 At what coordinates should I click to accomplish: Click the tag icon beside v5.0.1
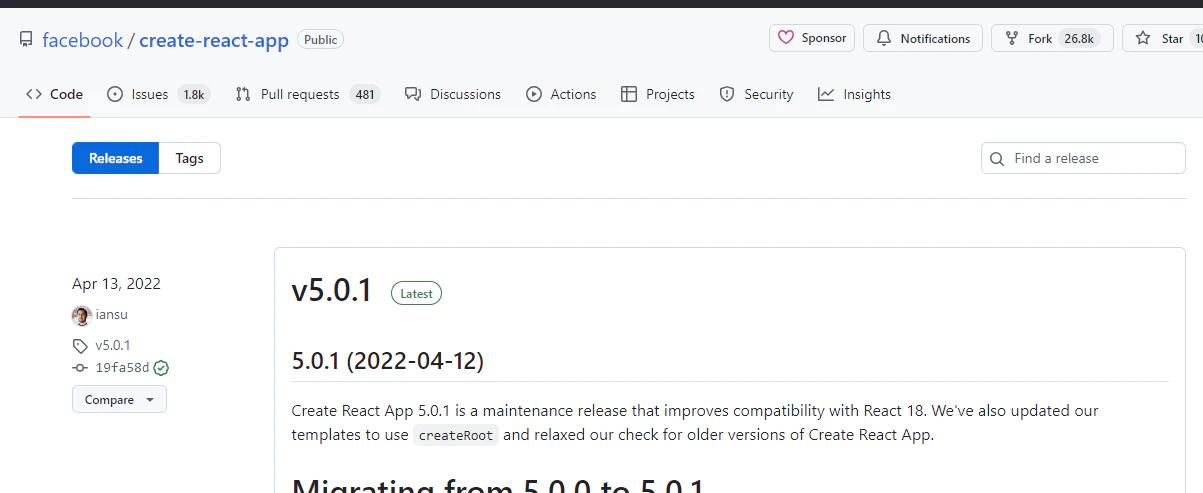point(80,346)
